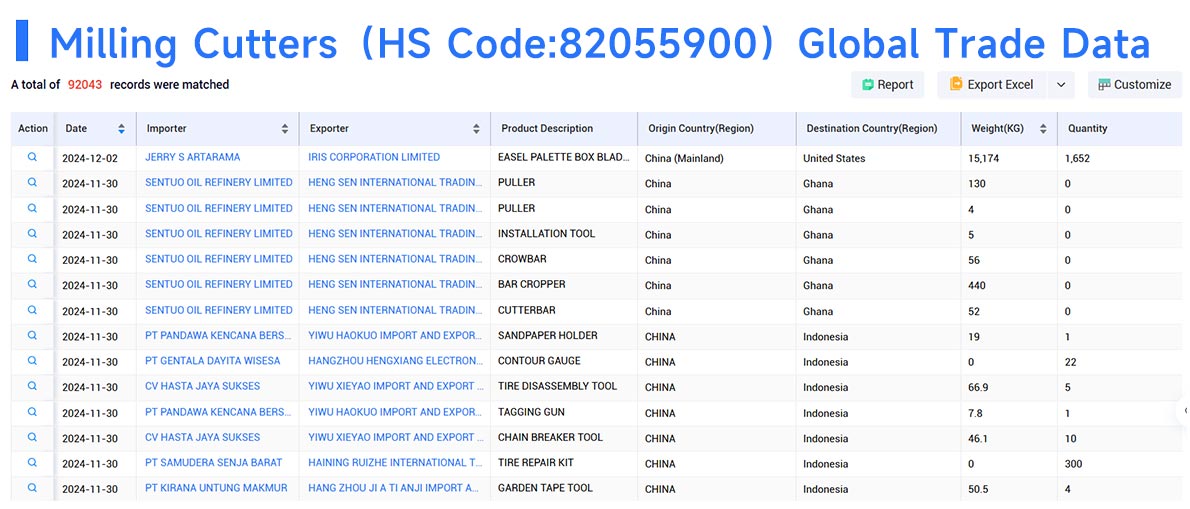
Task: Open importer PT KIRANA UNTUNG MAKMUR
Action: pyautogui.click(x=216, y=488)
